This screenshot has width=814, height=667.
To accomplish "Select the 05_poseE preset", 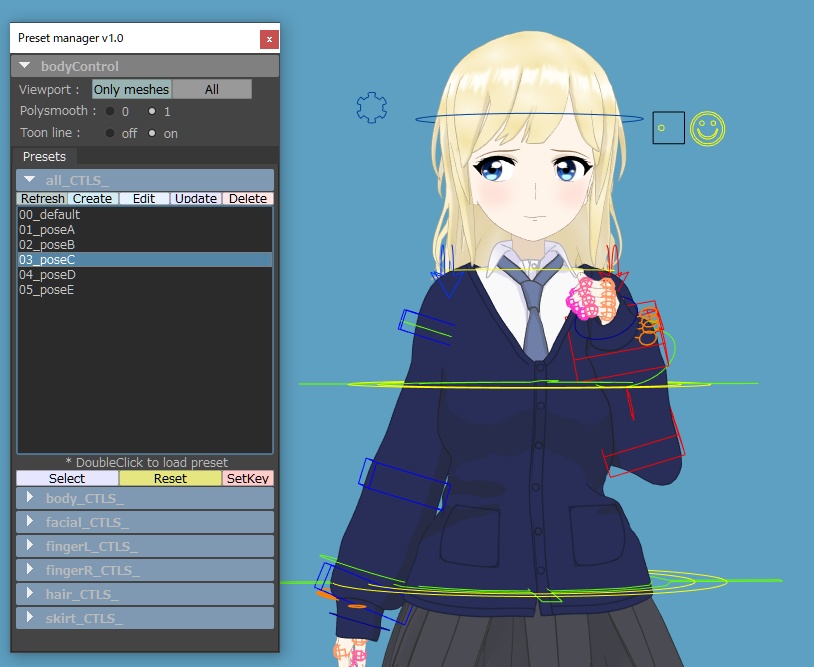I will (x=145, y=290).
